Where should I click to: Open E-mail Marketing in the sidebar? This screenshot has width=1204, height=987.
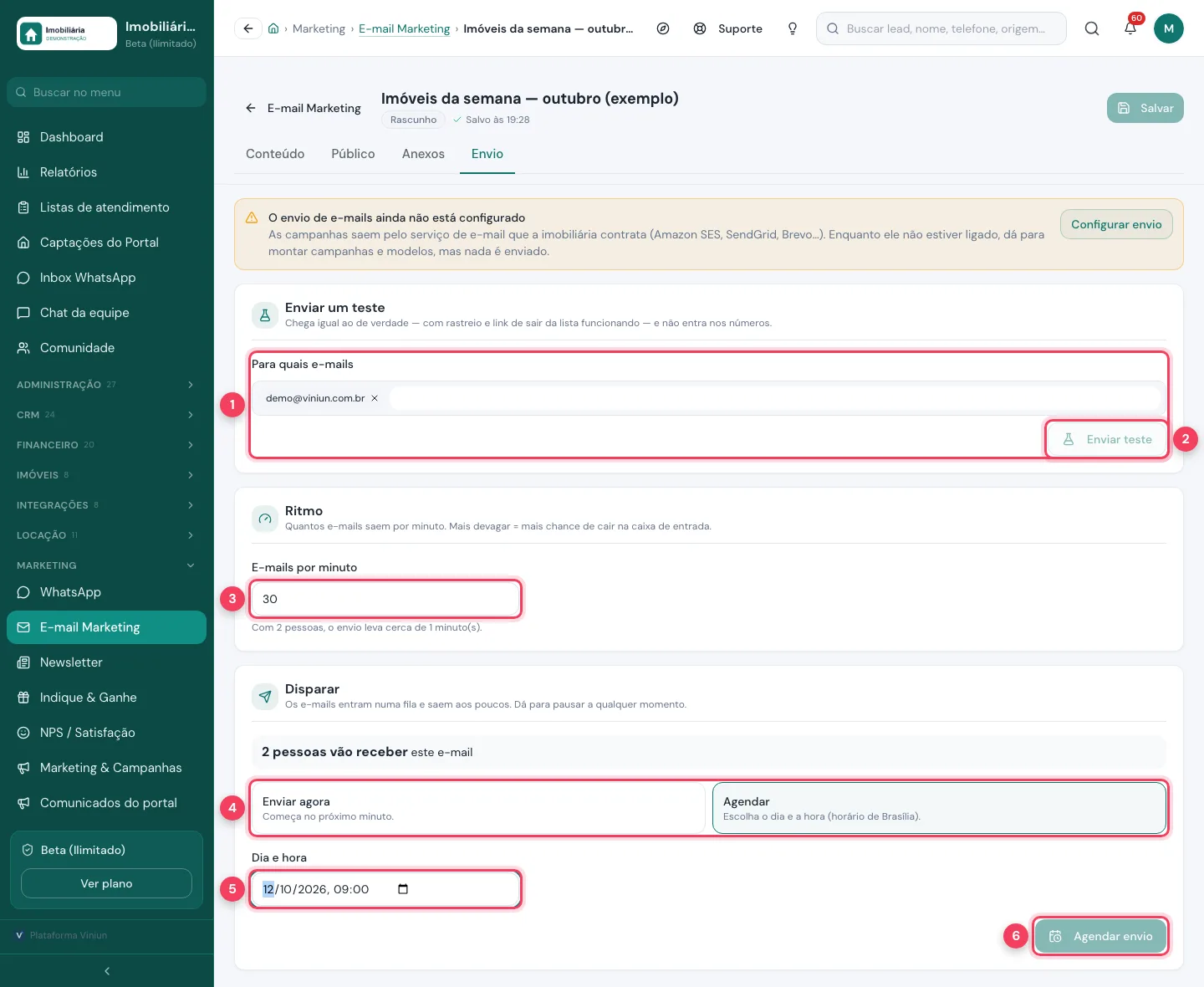point(106,627)
